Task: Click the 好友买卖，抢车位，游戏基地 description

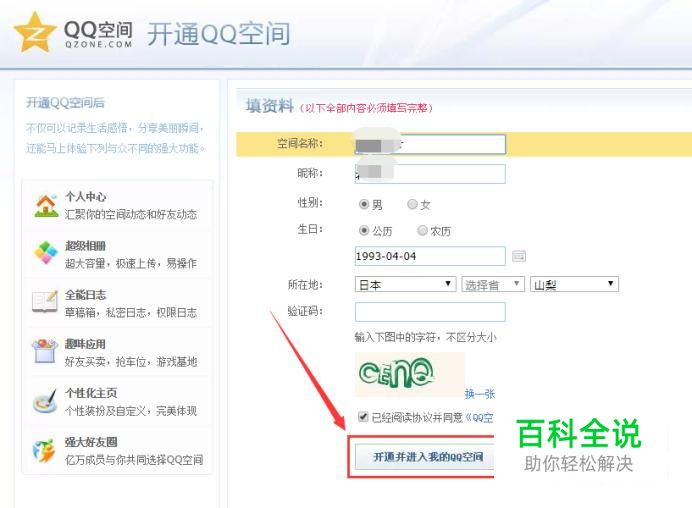Action: pos(131,361)
